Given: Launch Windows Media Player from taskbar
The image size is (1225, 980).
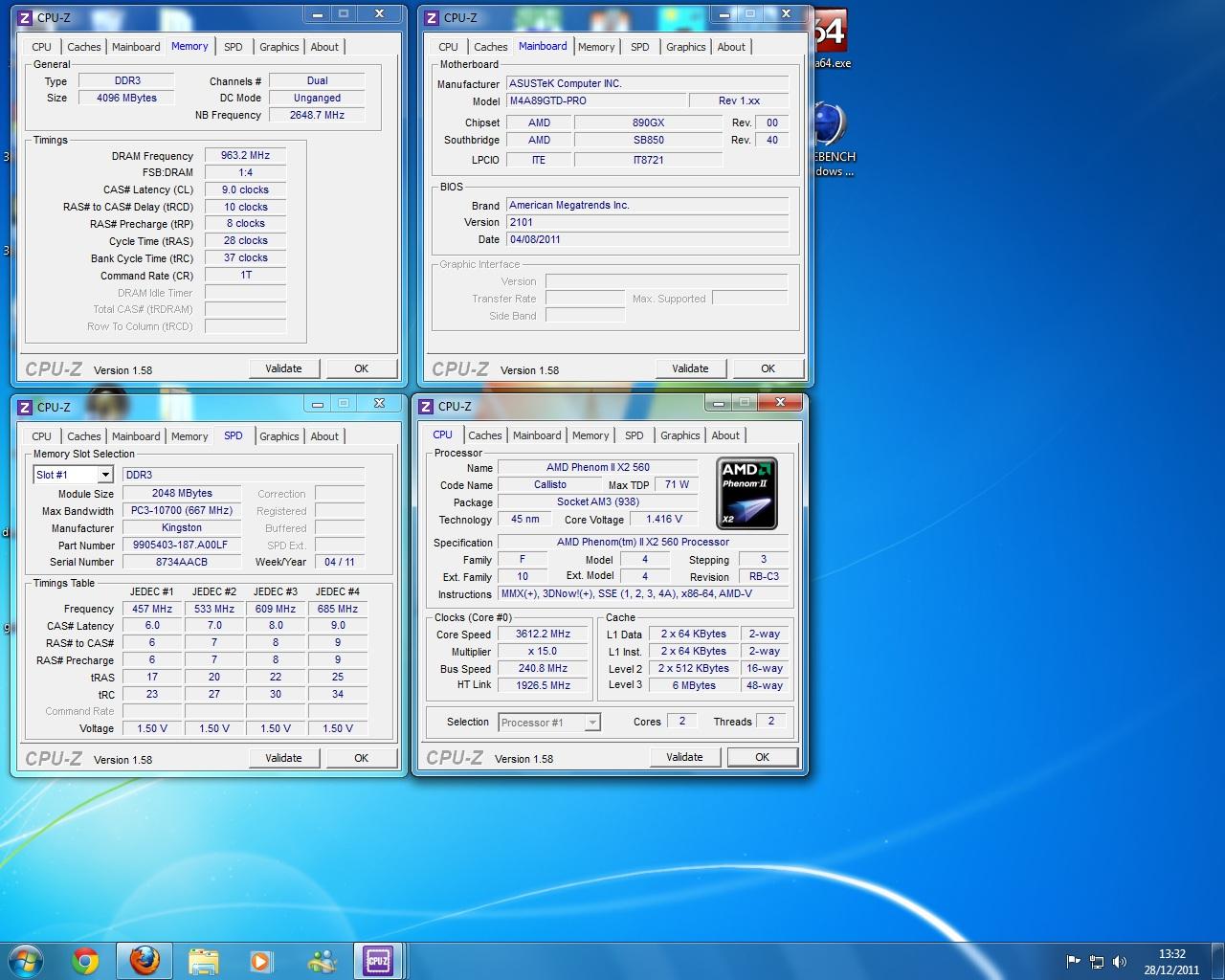Looking at the screenshot, I should coord(261,961).
